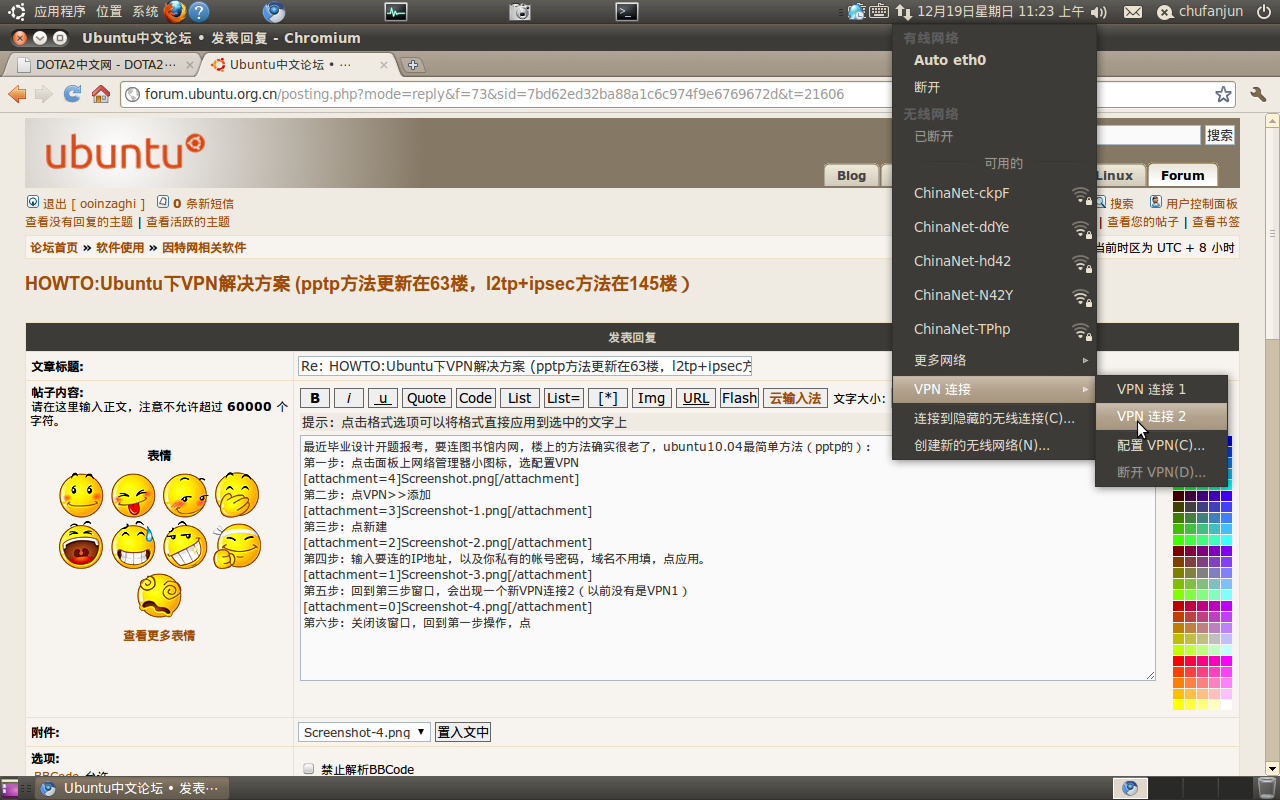
Task: Open the 查看更多表情 link
Action: click(159, 635)
